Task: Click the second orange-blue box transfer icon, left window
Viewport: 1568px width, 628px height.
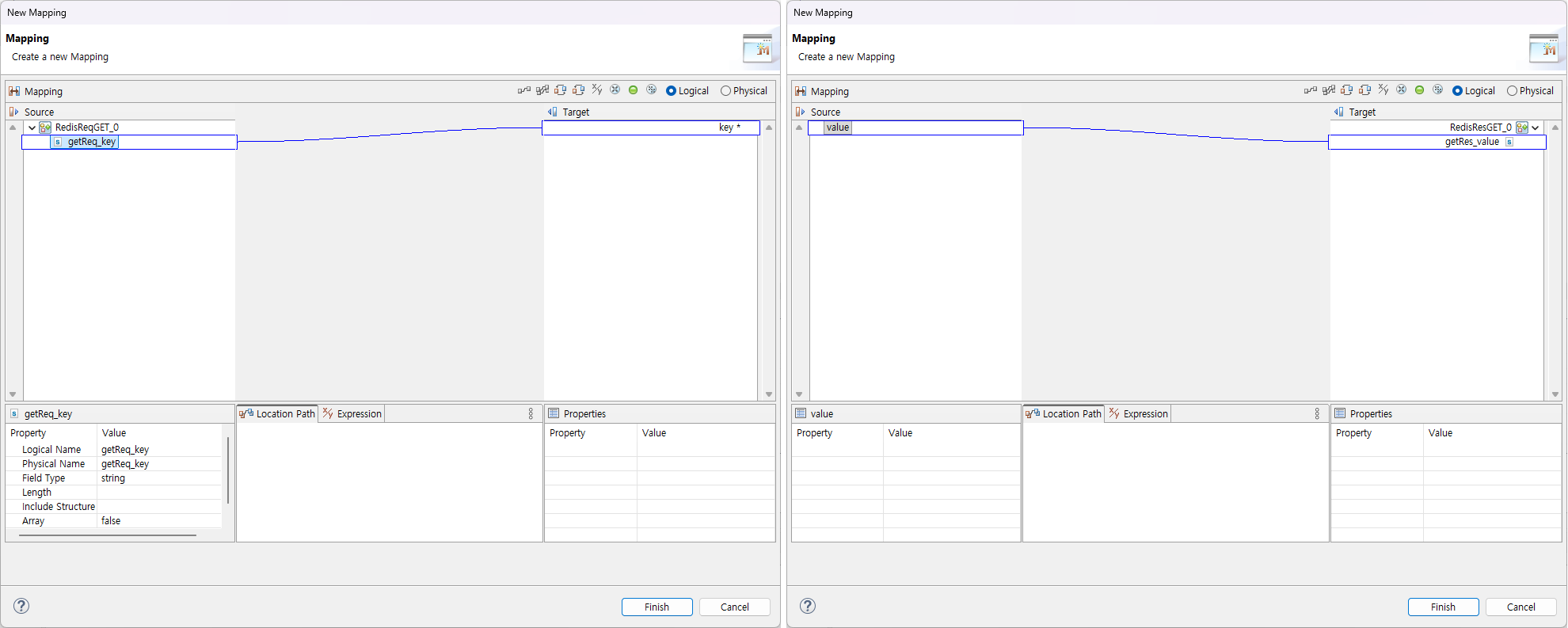Action: point(579,90)
